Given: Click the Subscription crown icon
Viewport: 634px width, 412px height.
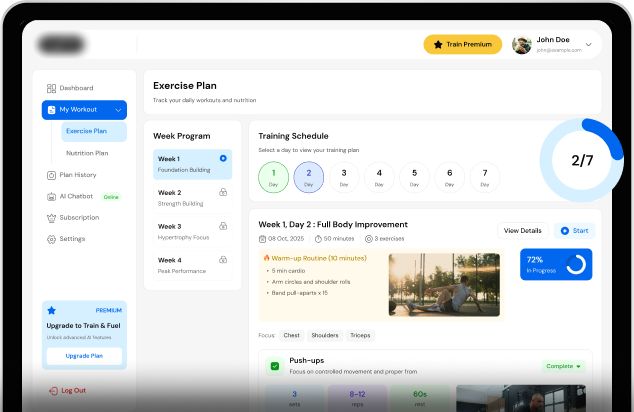Looking at the screenshot, I should tap(51, 217).
